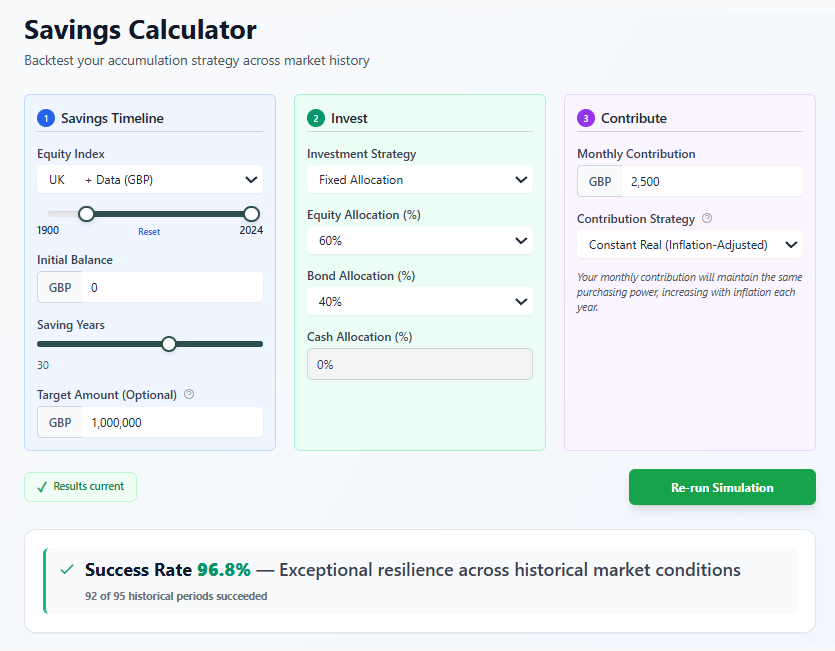This screenshot has height=651, width=835.
Task: Click the inflation purchasing power description text
Action: pyautogui.click(x=690, y=292)
